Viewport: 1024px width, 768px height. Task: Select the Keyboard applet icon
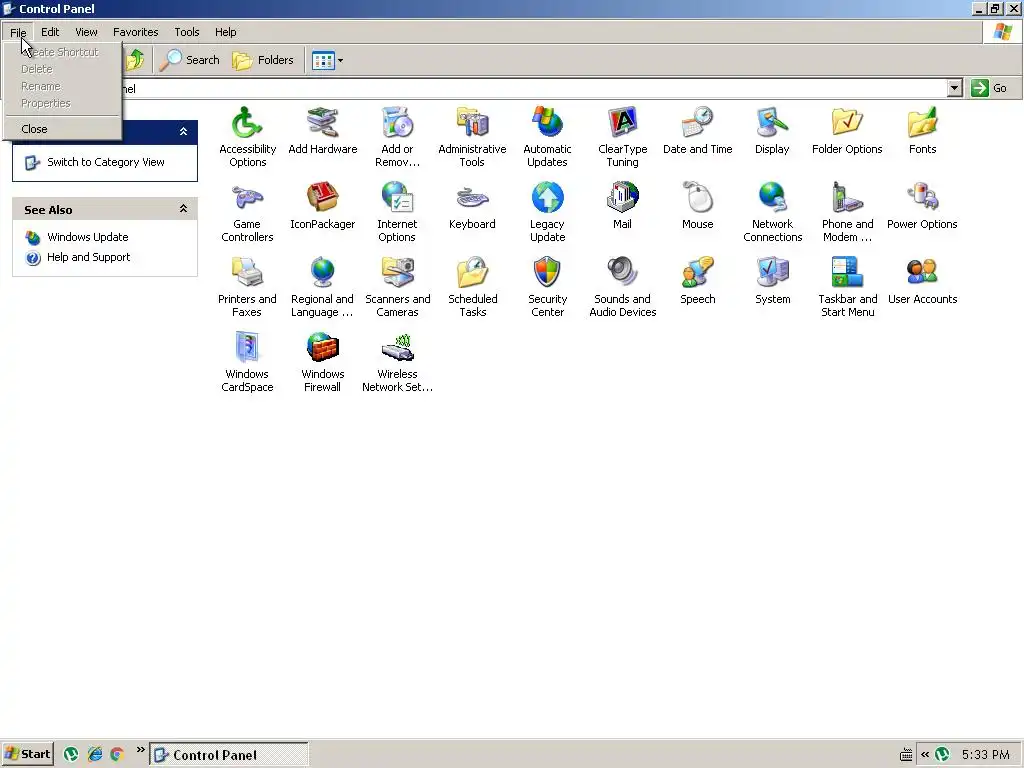tap(472, 198)
